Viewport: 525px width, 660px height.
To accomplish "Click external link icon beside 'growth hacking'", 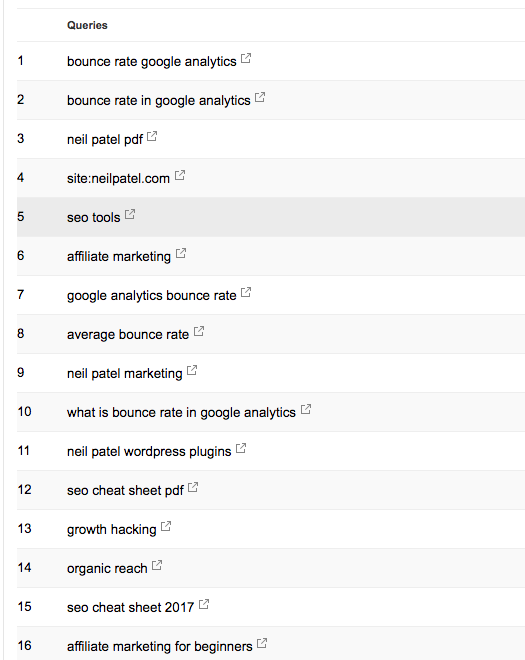I will point(166,527).
